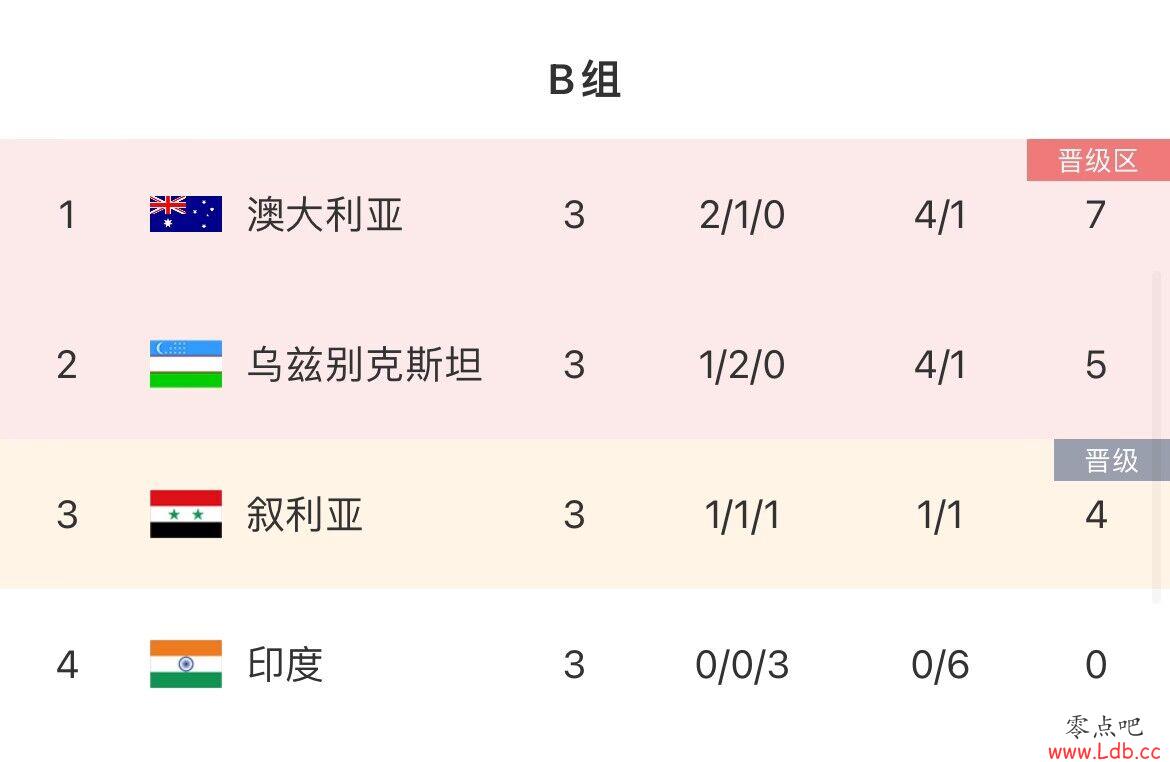This screenshot has width=1170, height=762.
Task: Click Uzbekistan's 1/2/0 record
Action: (x=742, y=366)
